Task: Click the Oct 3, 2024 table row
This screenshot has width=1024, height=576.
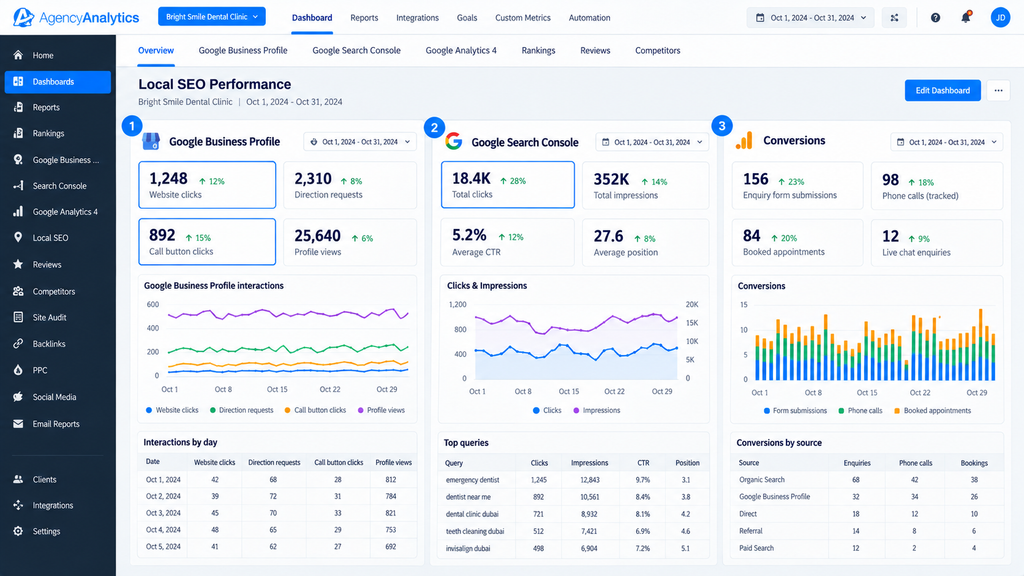Action: [x=278, y=513]
